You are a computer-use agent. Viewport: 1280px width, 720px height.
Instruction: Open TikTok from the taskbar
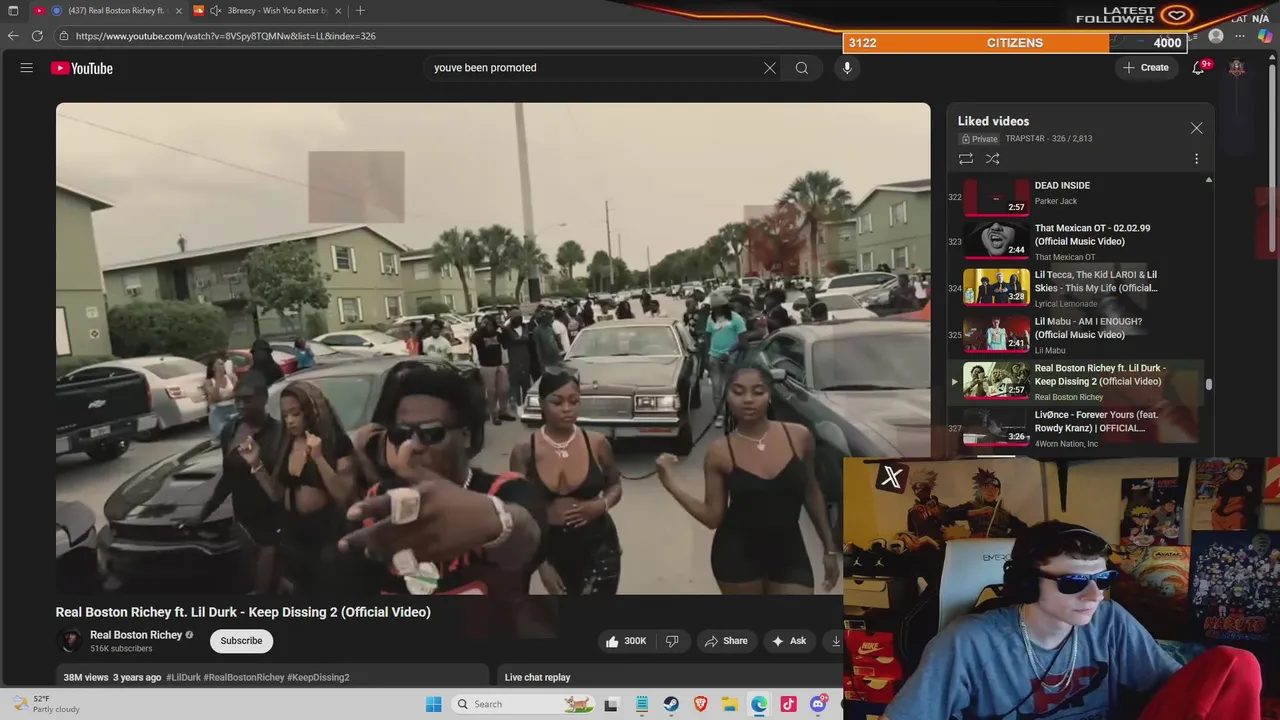789,704
